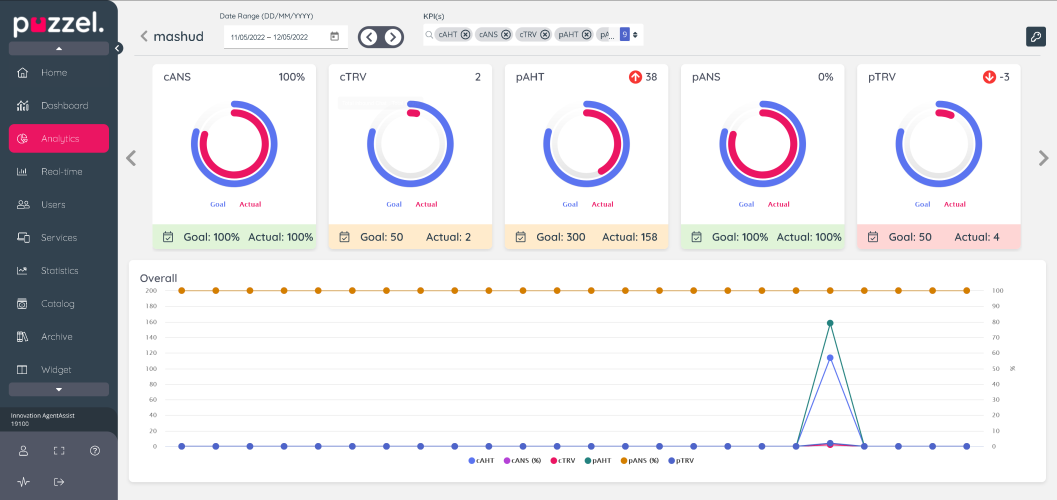The image size is (1057, 500).
Task: Click the logout icon in sidebar
Action: click(59, 482)
